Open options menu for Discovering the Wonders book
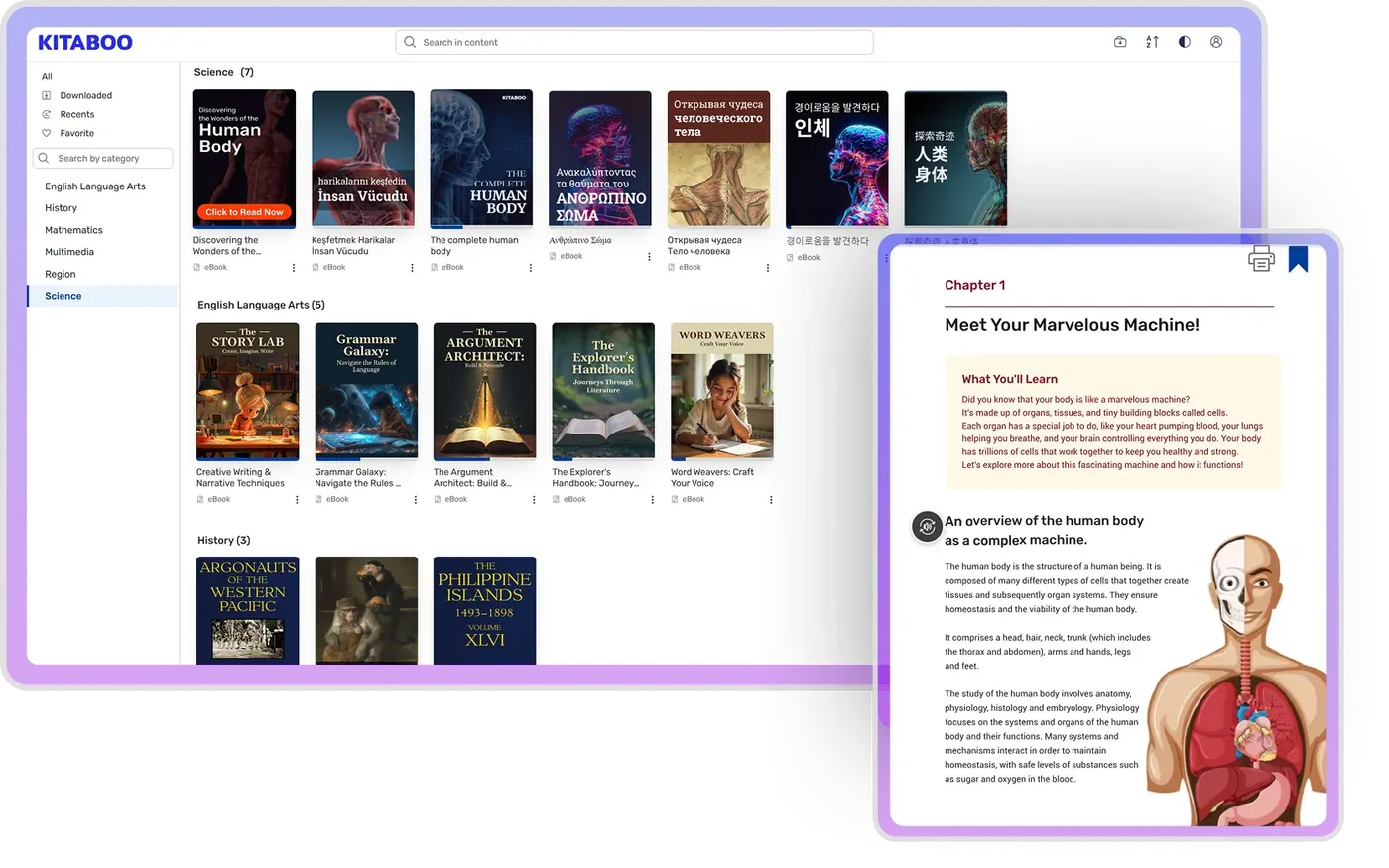1389x868 pixels. point(294,268)
